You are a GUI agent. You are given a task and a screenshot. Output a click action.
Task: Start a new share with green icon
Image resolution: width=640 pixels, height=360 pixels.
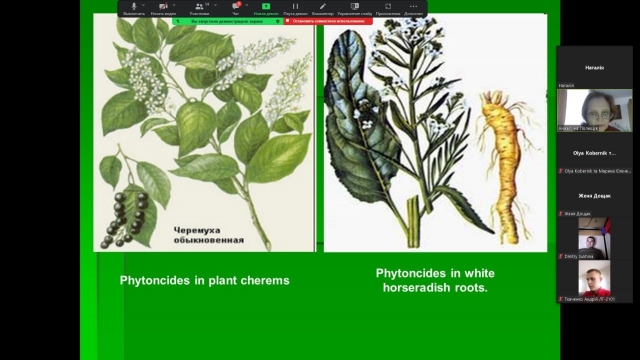[x=266, y=8]
